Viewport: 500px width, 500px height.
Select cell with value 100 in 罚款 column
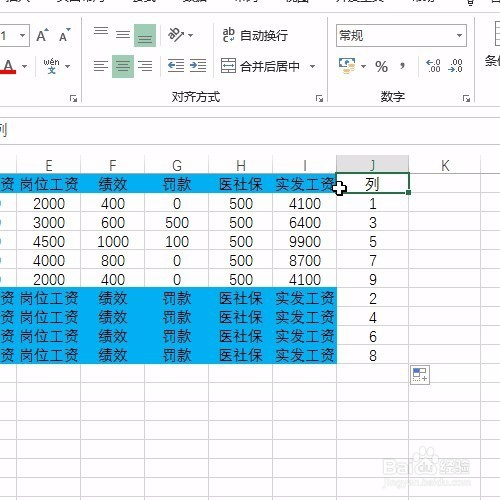click(177, 241)
